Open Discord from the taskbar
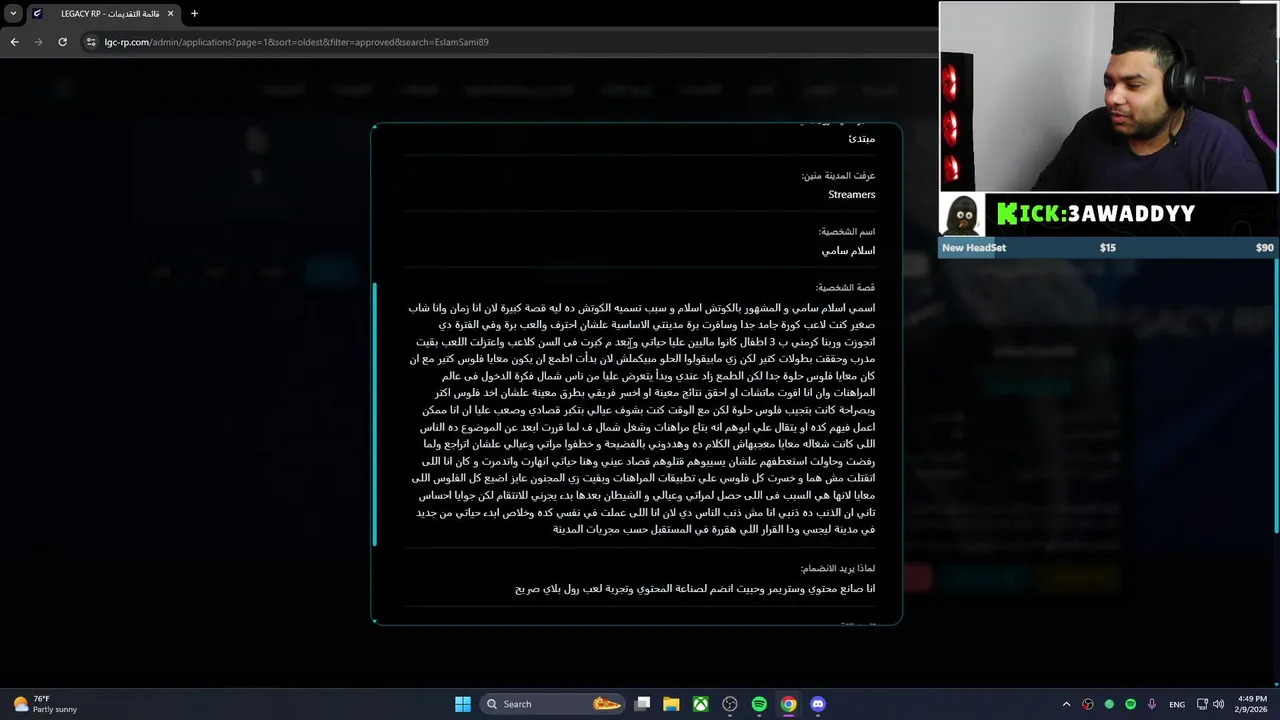Viewport: 1280px width, 720px height. click(x=818, y=704)
